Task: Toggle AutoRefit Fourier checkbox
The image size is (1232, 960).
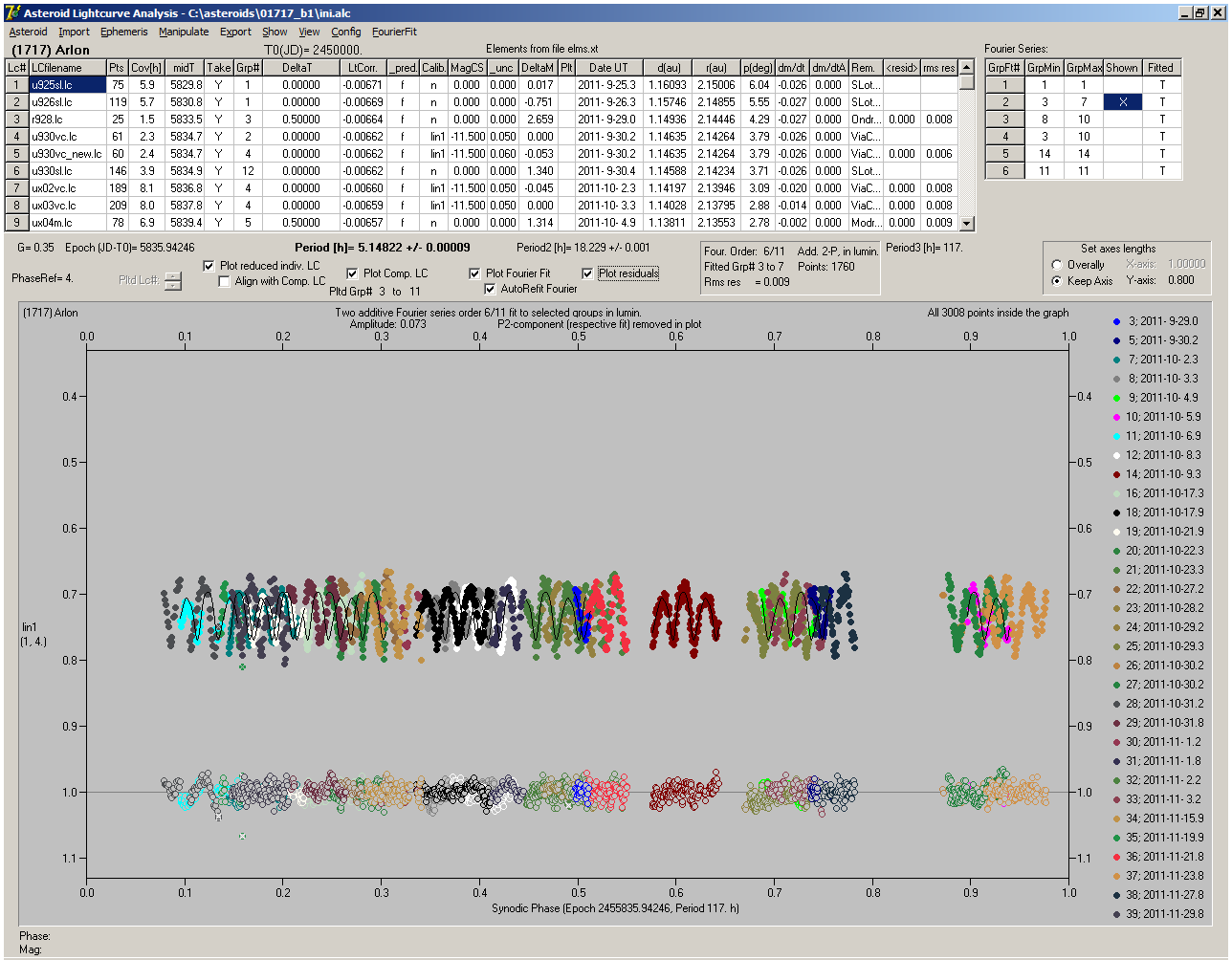Action: (491, 289)
